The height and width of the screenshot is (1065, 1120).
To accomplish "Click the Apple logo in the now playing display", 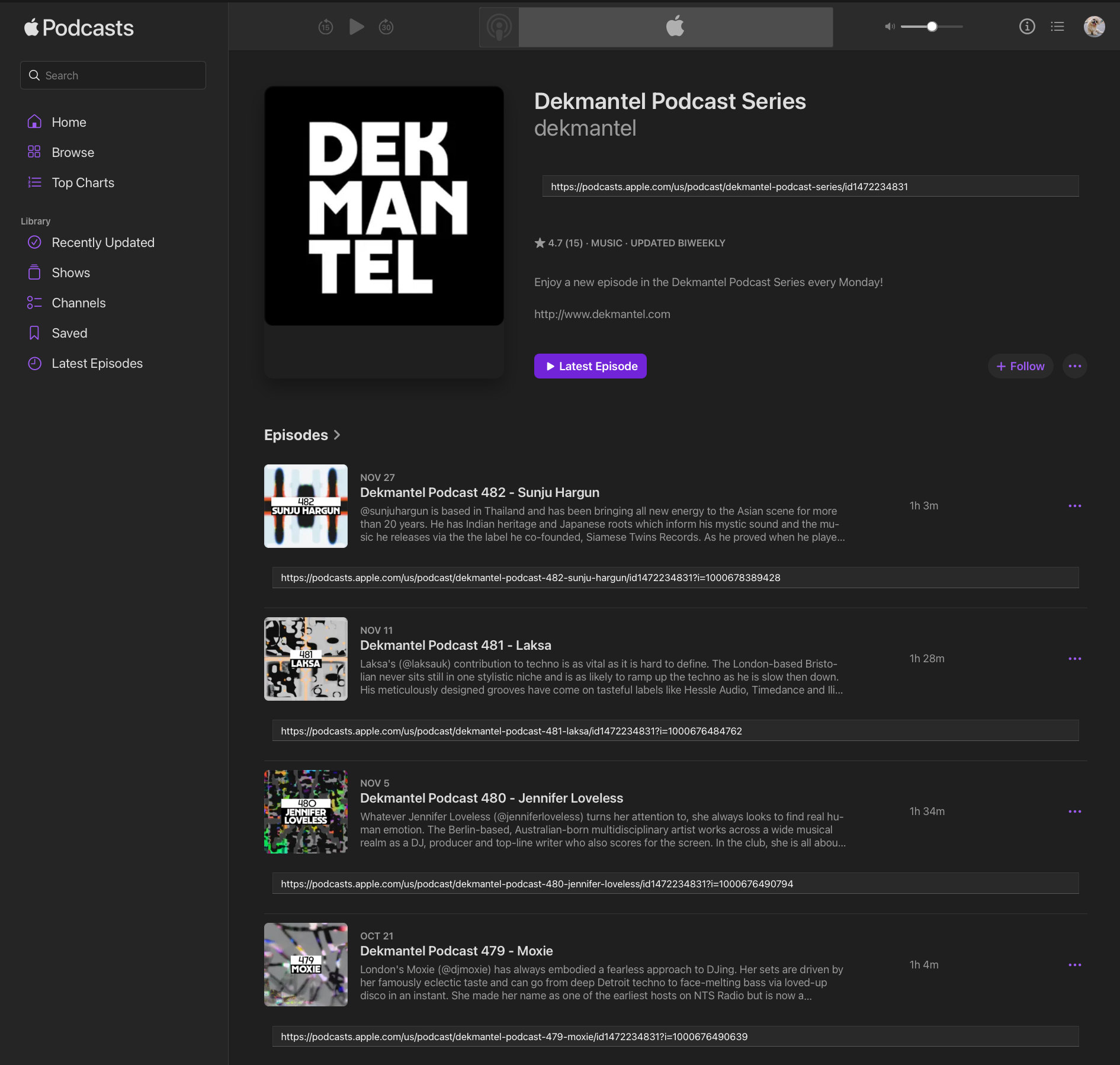I will click(x=675, y=27).
